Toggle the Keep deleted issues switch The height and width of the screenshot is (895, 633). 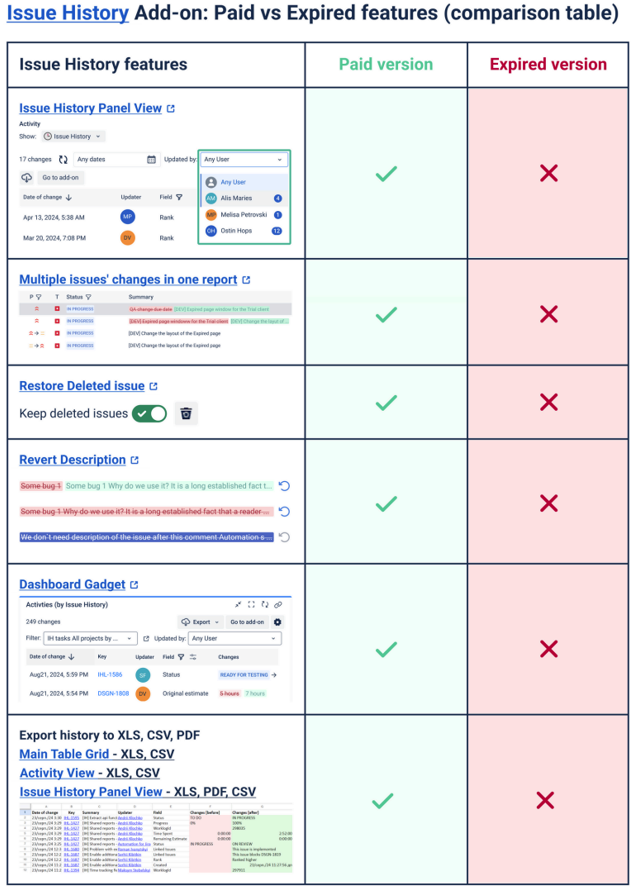click(149, 413)
